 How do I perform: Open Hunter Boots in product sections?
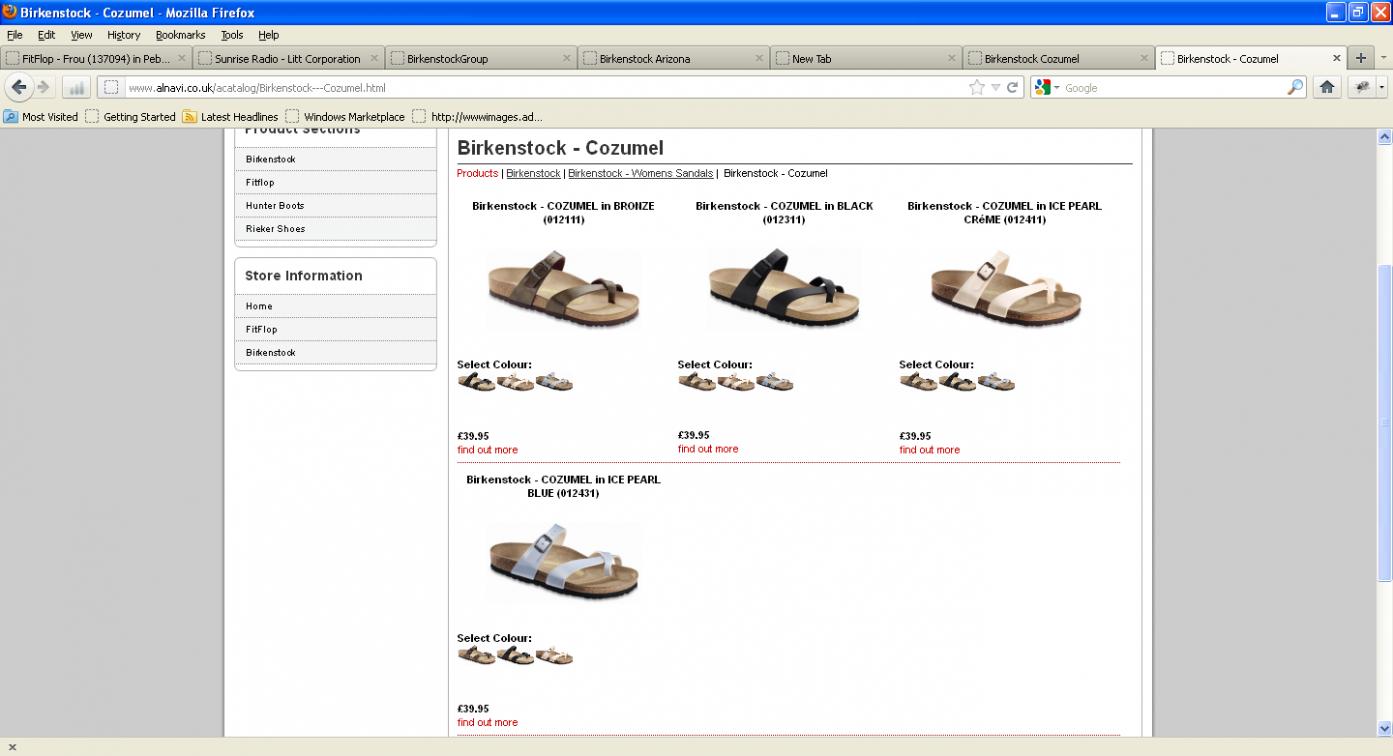[x=275, y=206]
